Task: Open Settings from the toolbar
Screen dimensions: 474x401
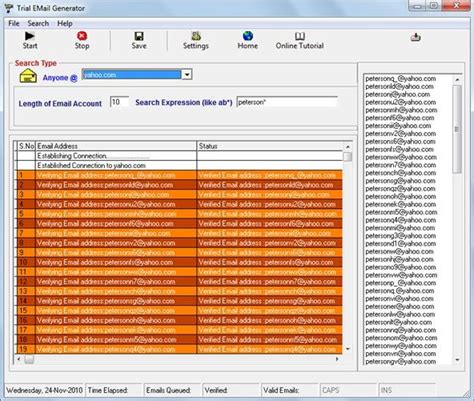Action: coord(196,40)
